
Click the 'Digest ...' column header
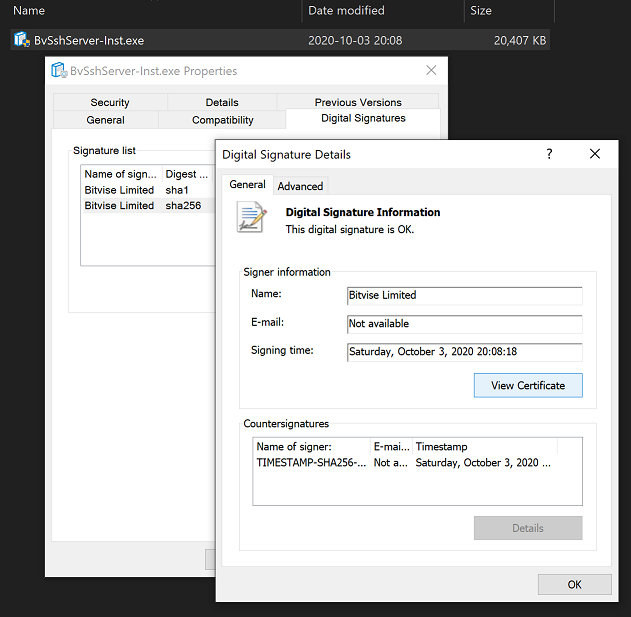click(187, 174)
